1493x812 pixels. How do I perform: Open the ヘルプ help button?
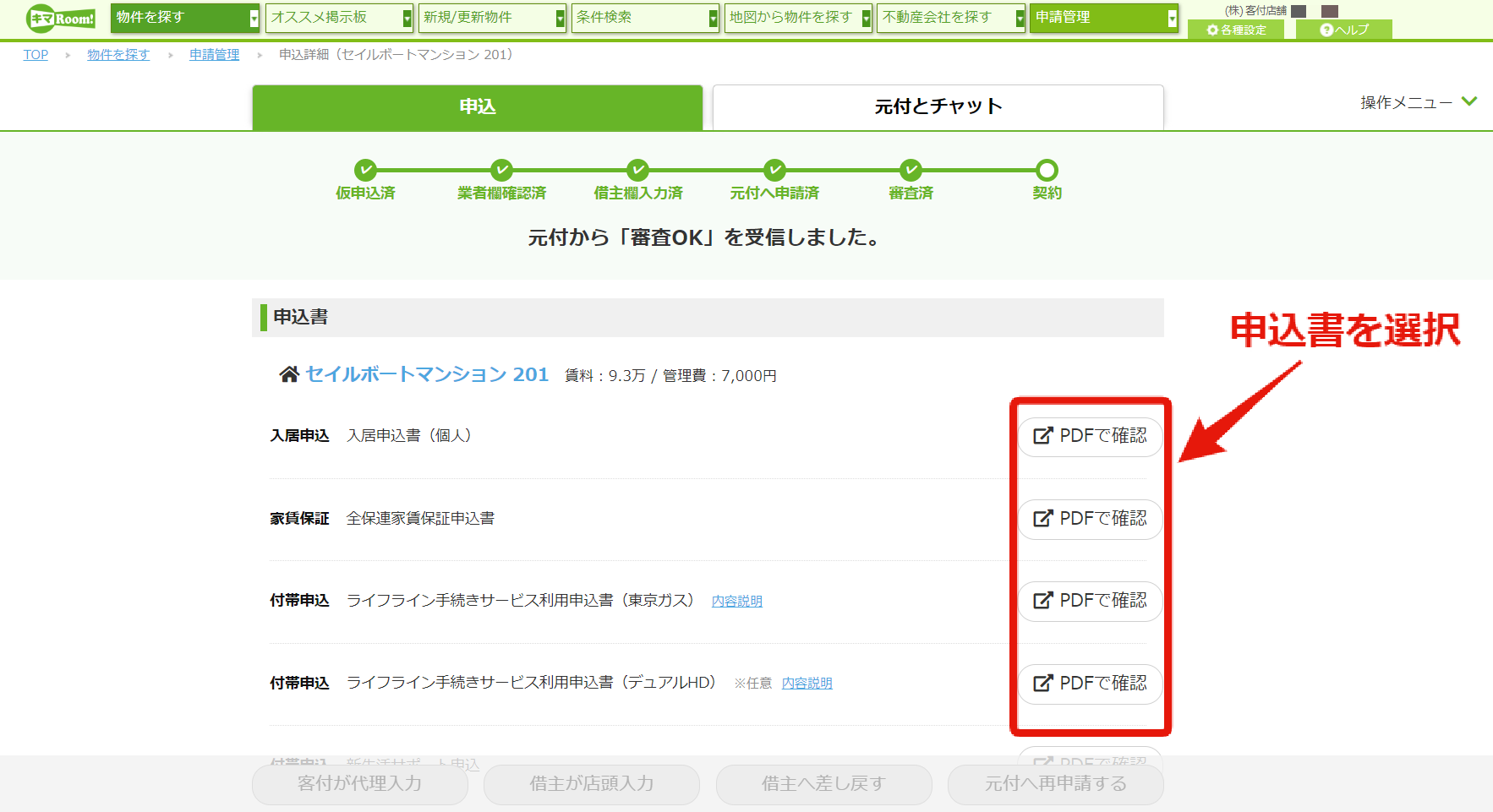click(1344, 30)
